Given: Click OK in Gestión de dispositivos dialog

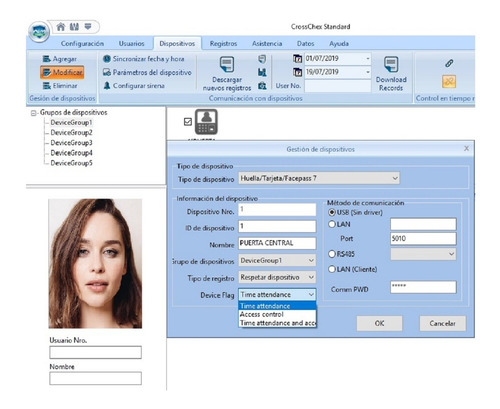Looking at the screenshot, I should [x=379, y=323].
